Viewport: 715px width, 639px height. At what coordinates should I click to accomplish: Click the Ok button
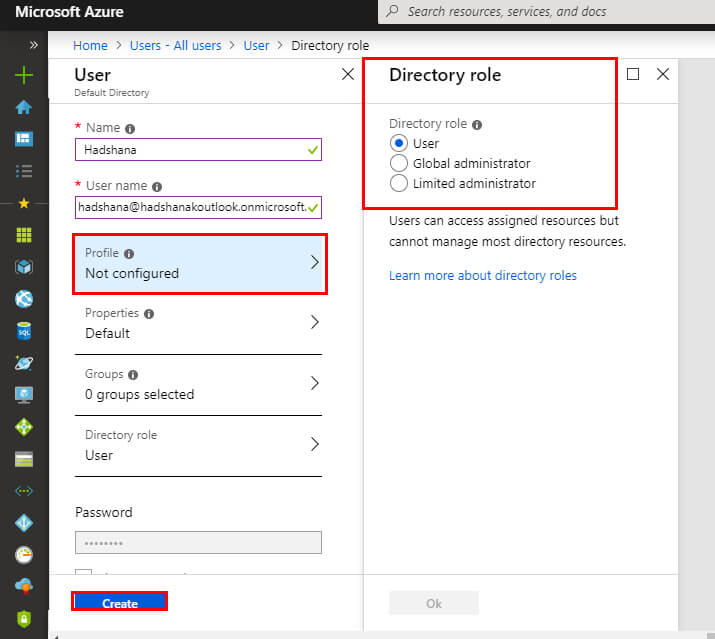click(434, 603)
